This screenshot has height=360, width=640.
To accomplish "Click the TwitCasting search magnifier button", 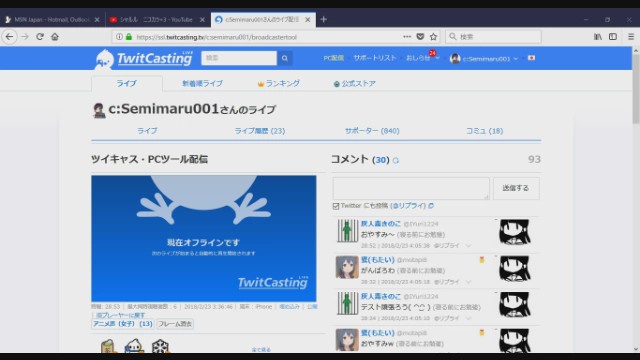I will coord(285,58).
